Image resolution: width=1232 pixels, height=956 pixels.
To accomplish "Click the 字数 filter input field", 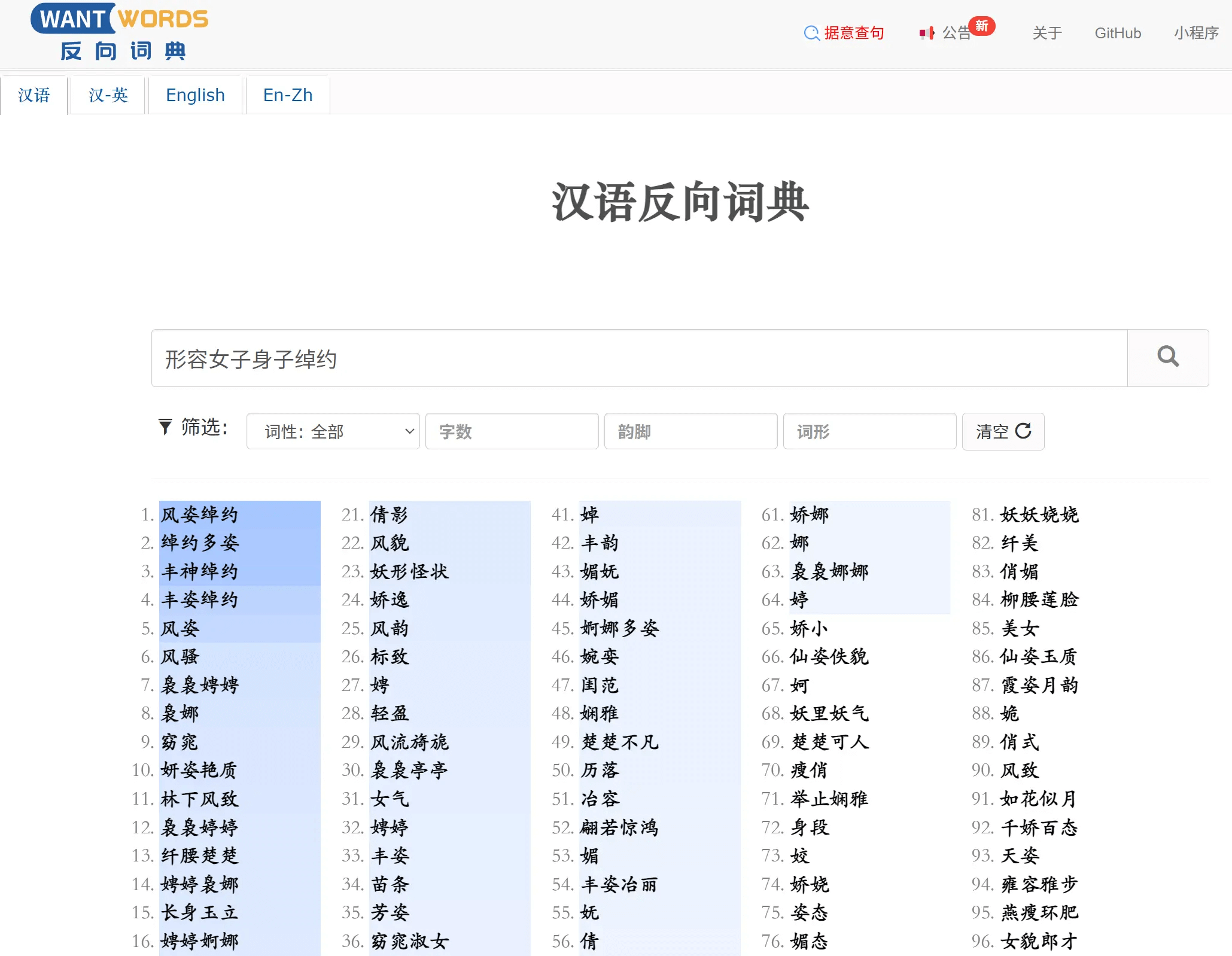I will click(512, 431).
